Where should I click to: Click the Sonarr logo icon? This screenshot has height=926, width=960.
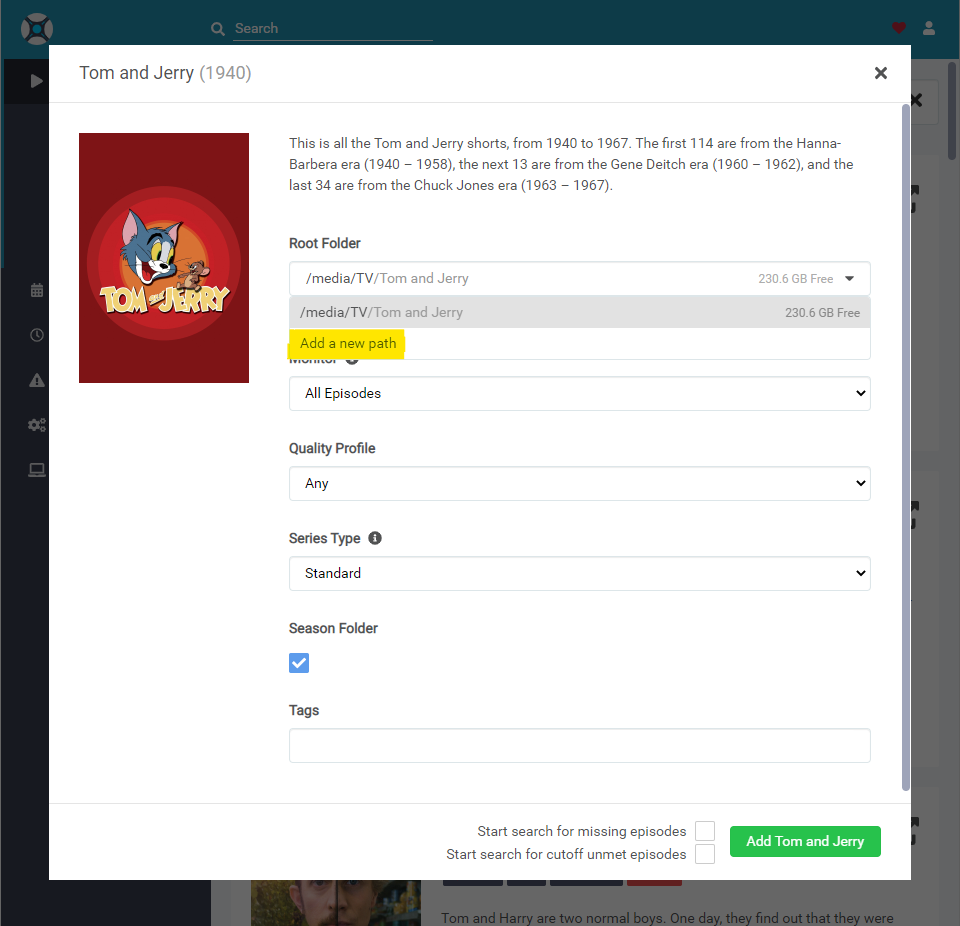click(x=37, y=28)
